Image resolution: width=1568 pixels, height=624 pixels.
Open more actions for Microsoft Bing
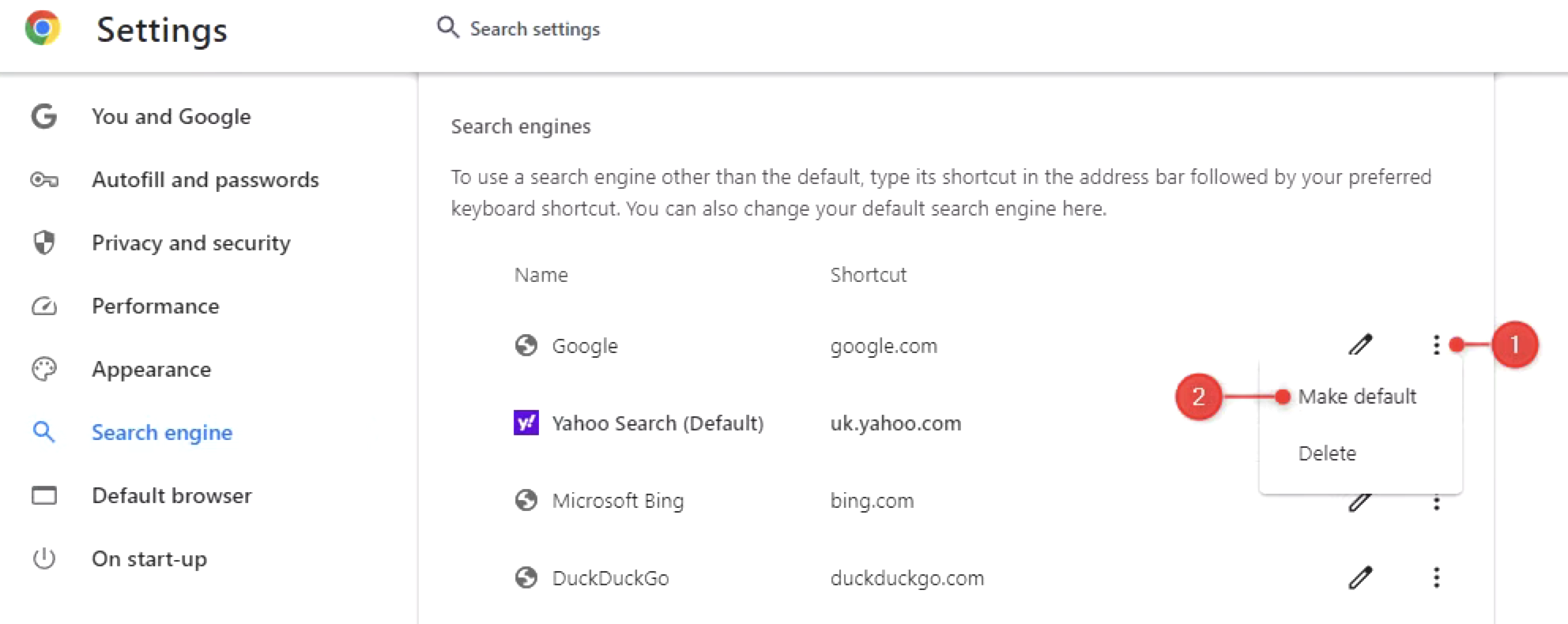point(1436,503)
